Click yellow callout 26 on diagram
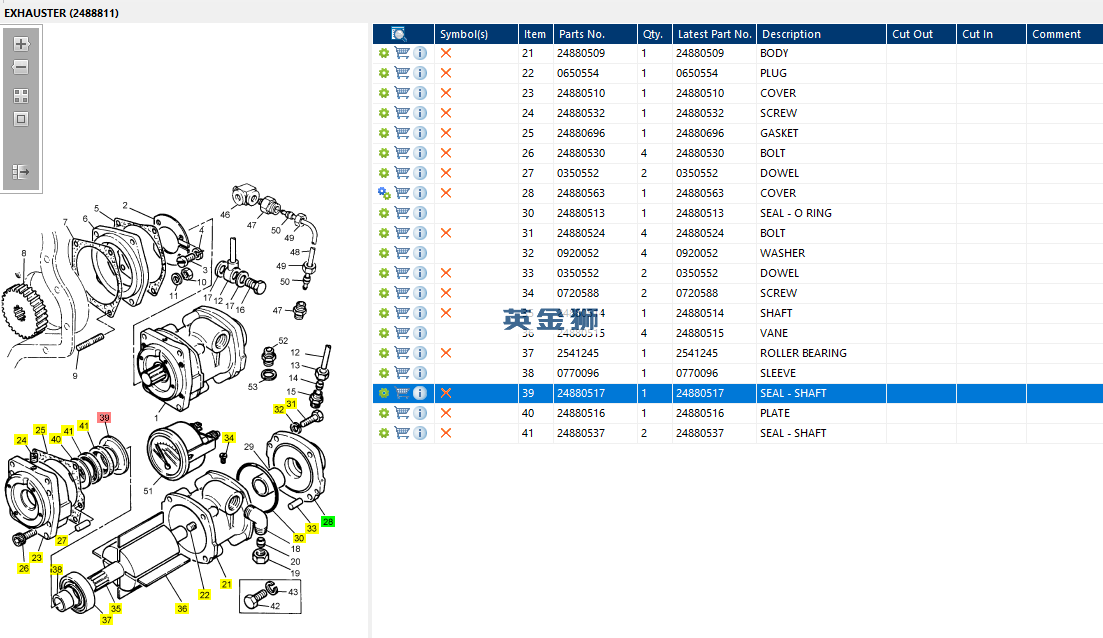The height and width of the screenshot is (638, 1103). coord(23,568)
